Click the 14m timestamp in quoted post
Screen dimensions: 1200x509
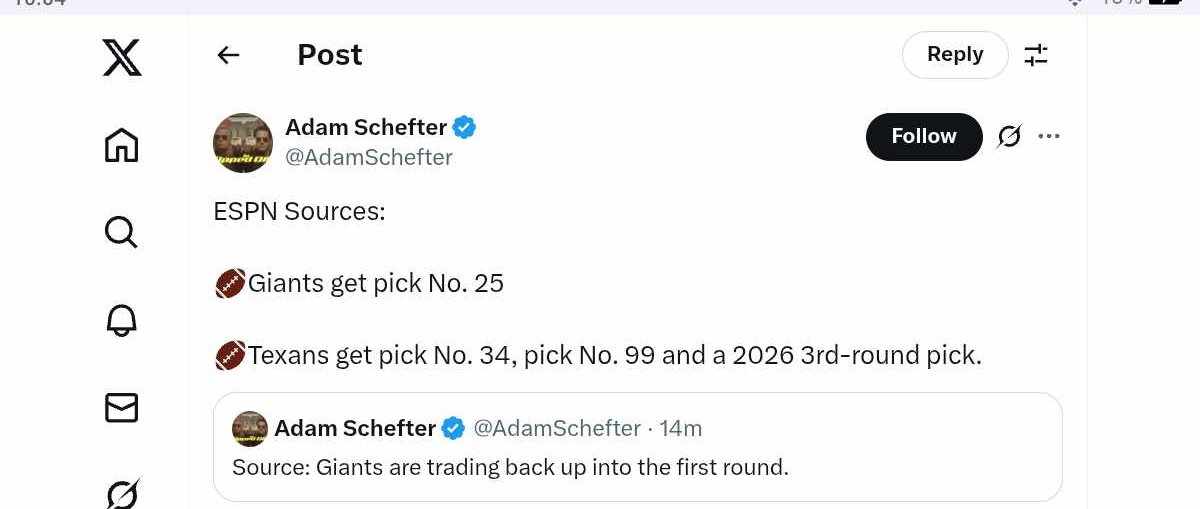point(681,428)
